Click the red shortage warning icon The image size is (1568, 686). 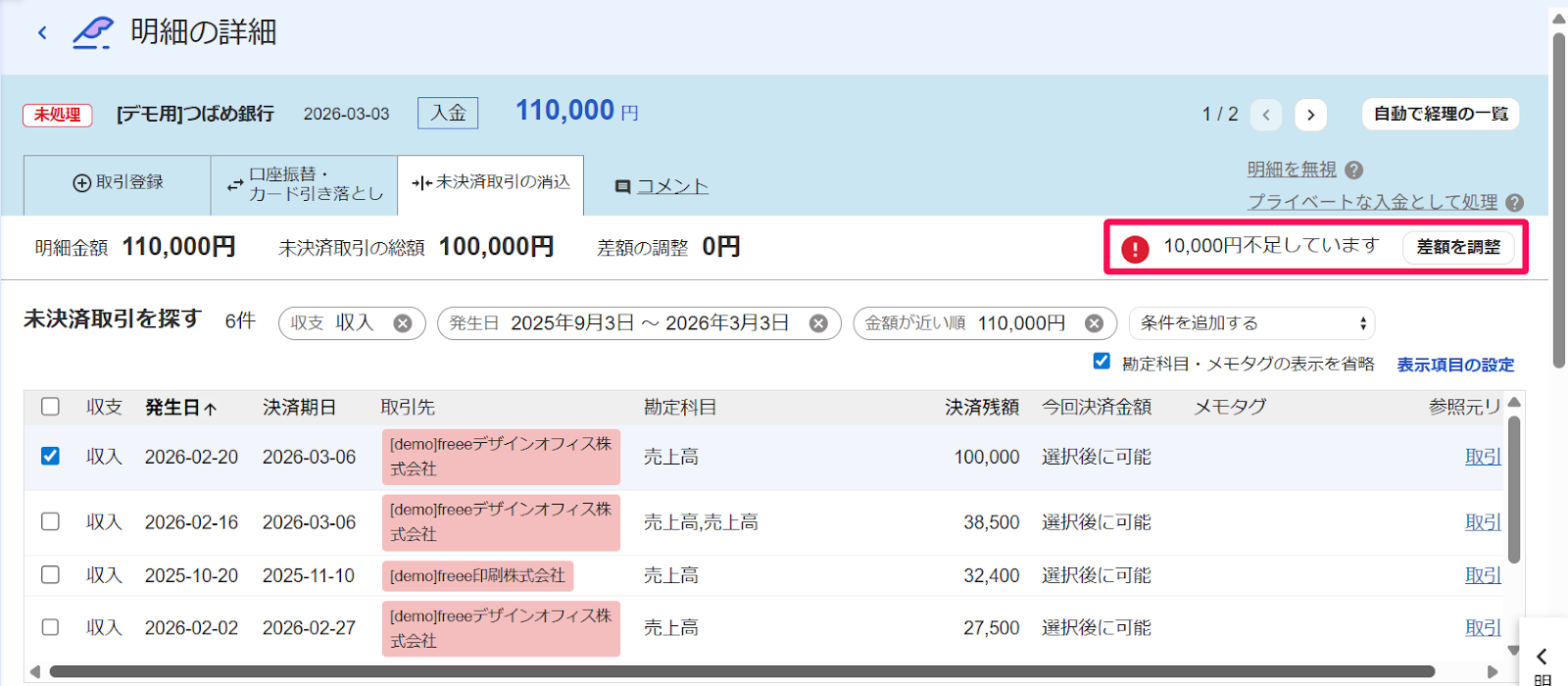point(1135,249)
